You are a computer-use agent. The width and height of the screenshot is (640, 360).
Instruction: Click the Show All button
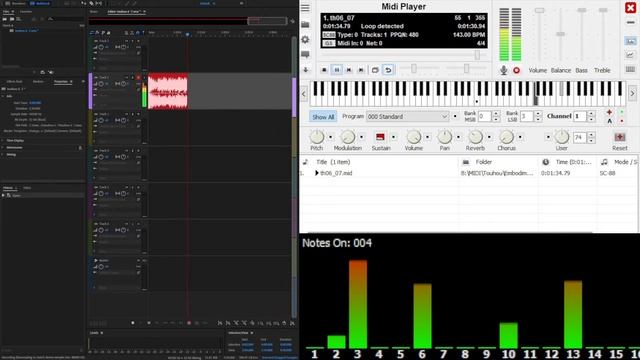[x=323, y=117]
